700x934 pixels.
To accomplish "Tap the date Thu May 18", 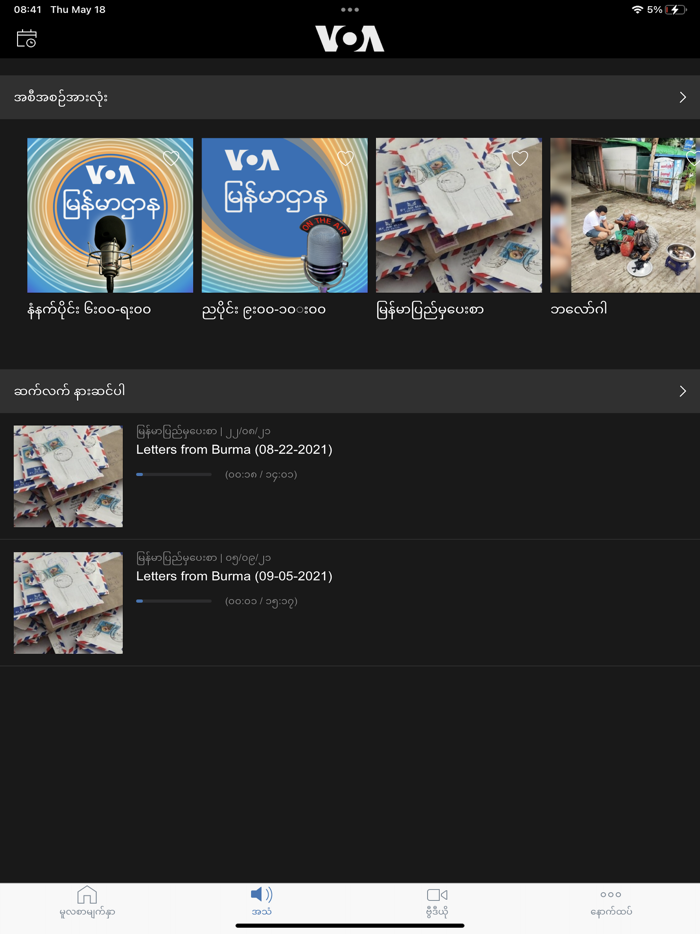I will pos(78,10).
